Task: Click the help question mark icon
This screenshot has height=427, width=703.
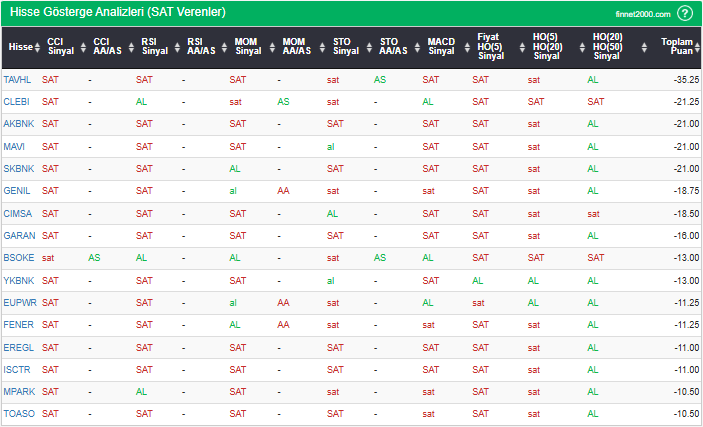Action: [684, 13]
